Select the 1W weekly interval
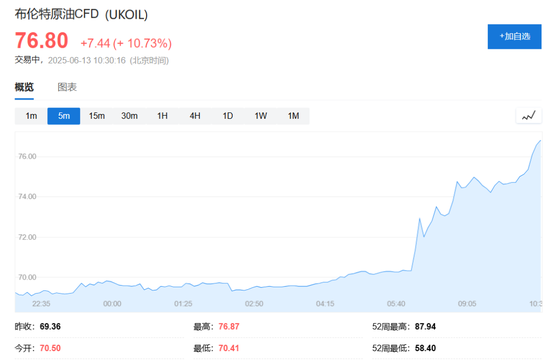The width and height of the screenshot is (550, 363). point(261,116)
